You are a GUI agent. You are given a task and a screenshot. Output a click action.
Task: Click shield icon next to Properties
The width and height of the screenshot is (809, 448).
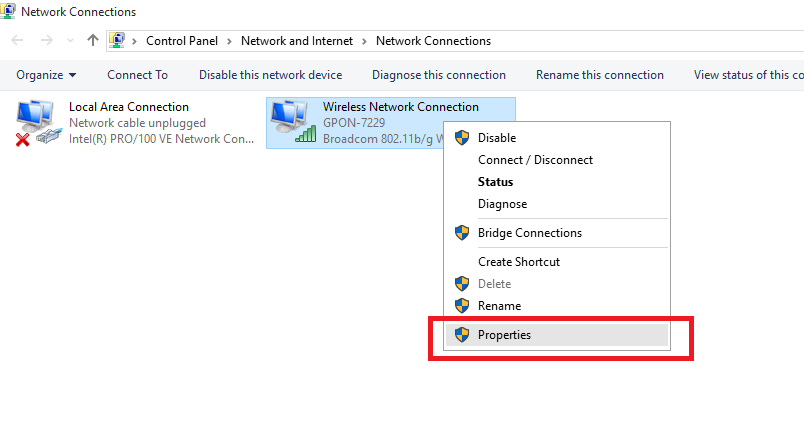(462, 335)
